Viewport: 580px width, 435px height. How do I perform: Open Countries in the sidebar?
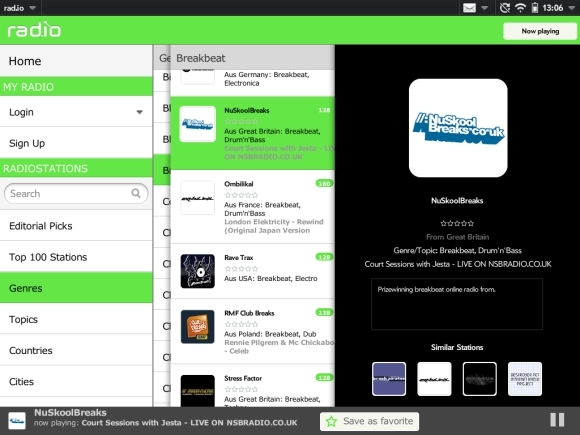click(x=76, y=350)
